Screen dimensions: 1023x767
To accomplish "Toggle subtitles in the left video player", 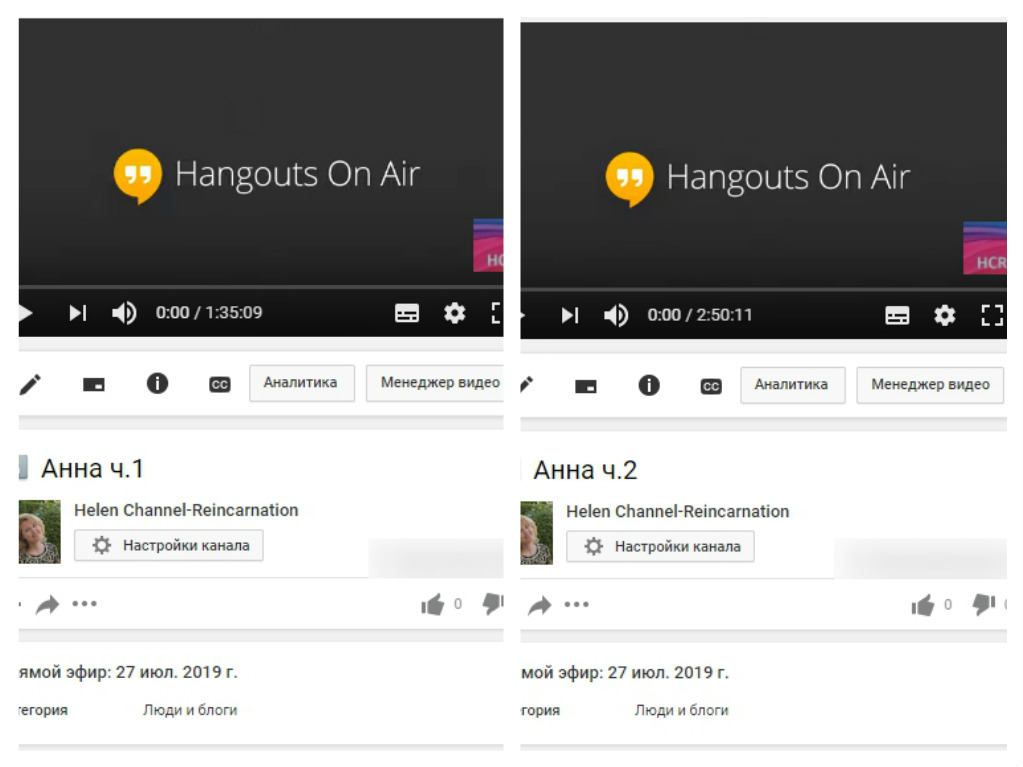I will (x=407, y=314).
